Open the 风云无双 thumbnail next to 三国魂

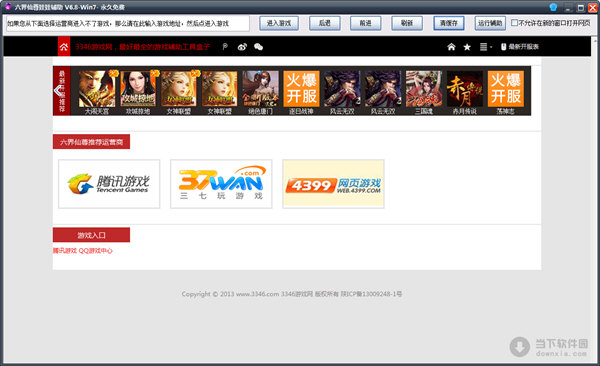point(383,89)
